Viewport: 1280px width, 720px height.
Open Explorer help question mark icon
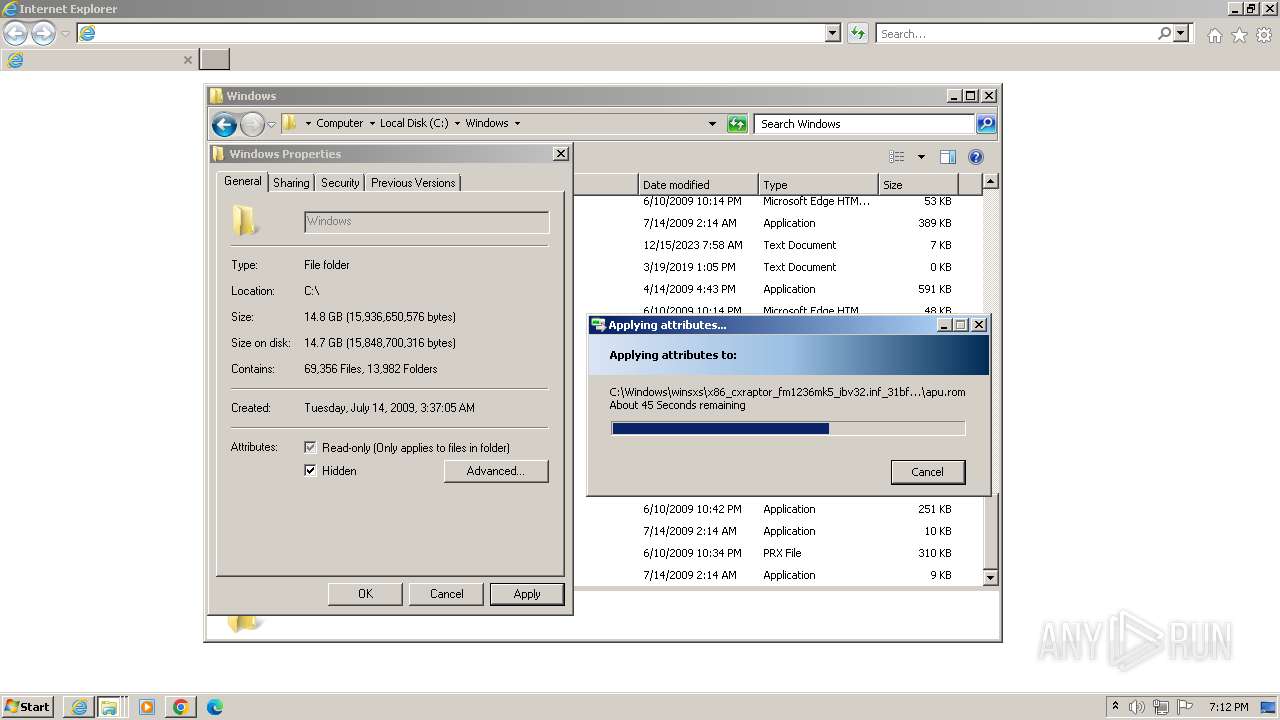976,157
